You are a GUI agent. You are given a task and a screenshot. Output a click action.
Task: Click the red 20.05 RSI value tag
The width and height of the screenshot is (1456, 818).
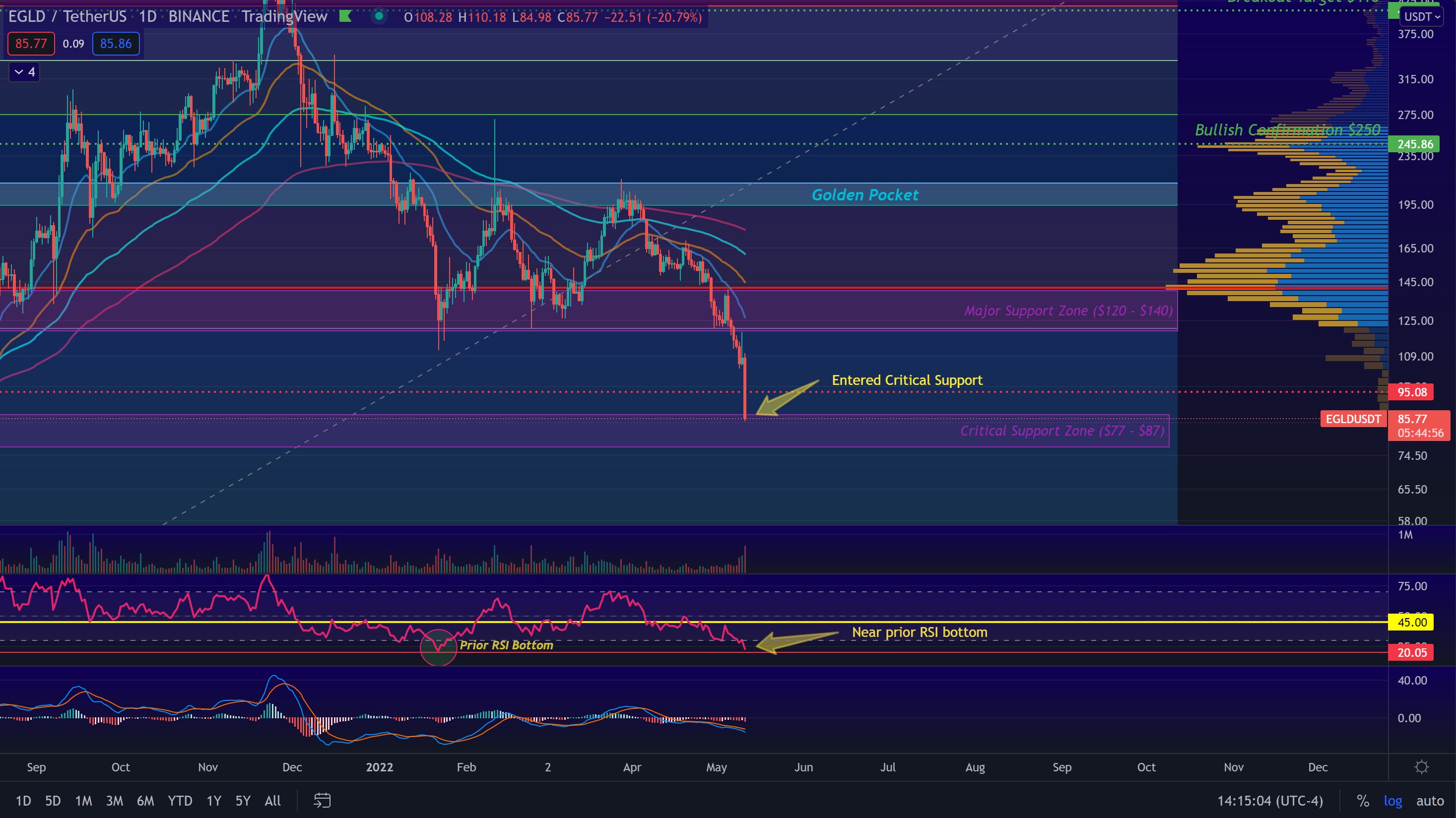pos(1412,652)
